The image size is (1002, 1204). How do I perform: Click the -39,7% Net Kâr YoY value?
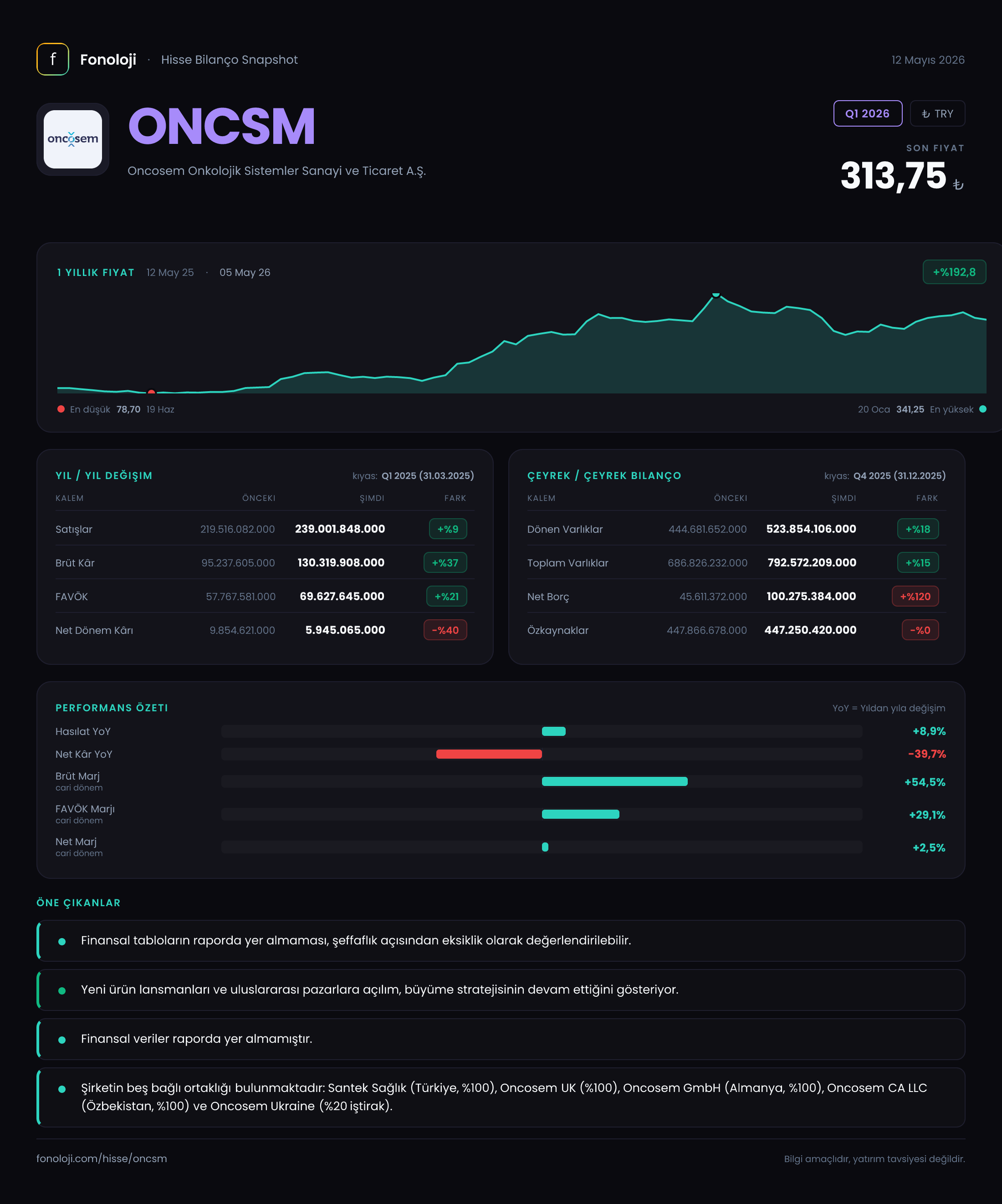coord(927,754)
